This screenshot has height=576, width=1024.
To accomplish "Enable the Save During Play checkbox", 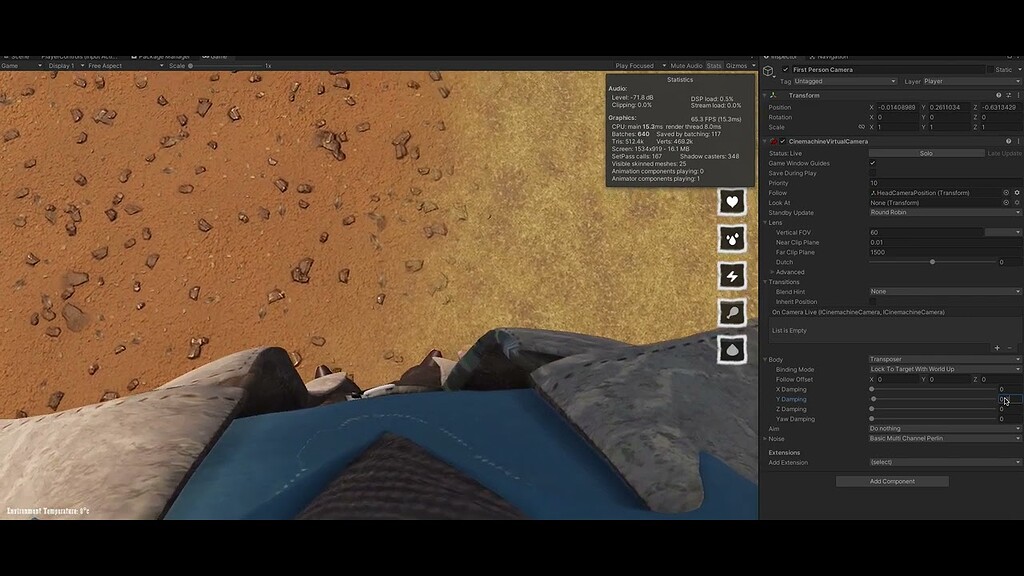I will pos(874,171).
